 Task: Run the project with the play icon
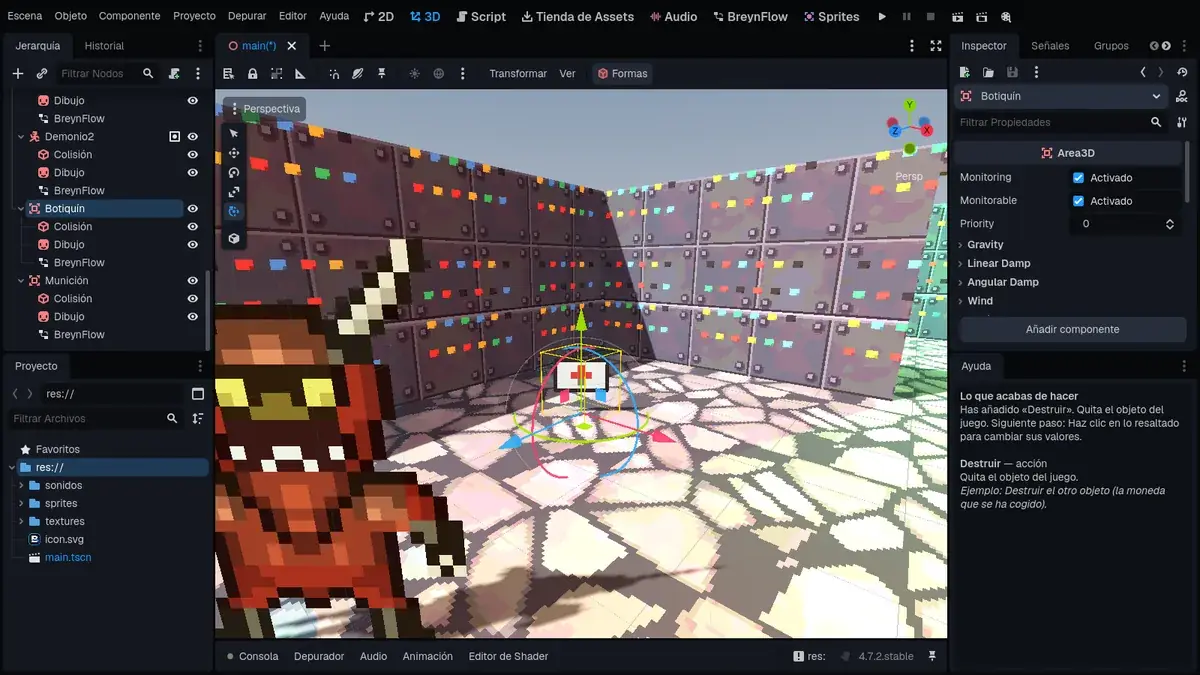(882, 17)
